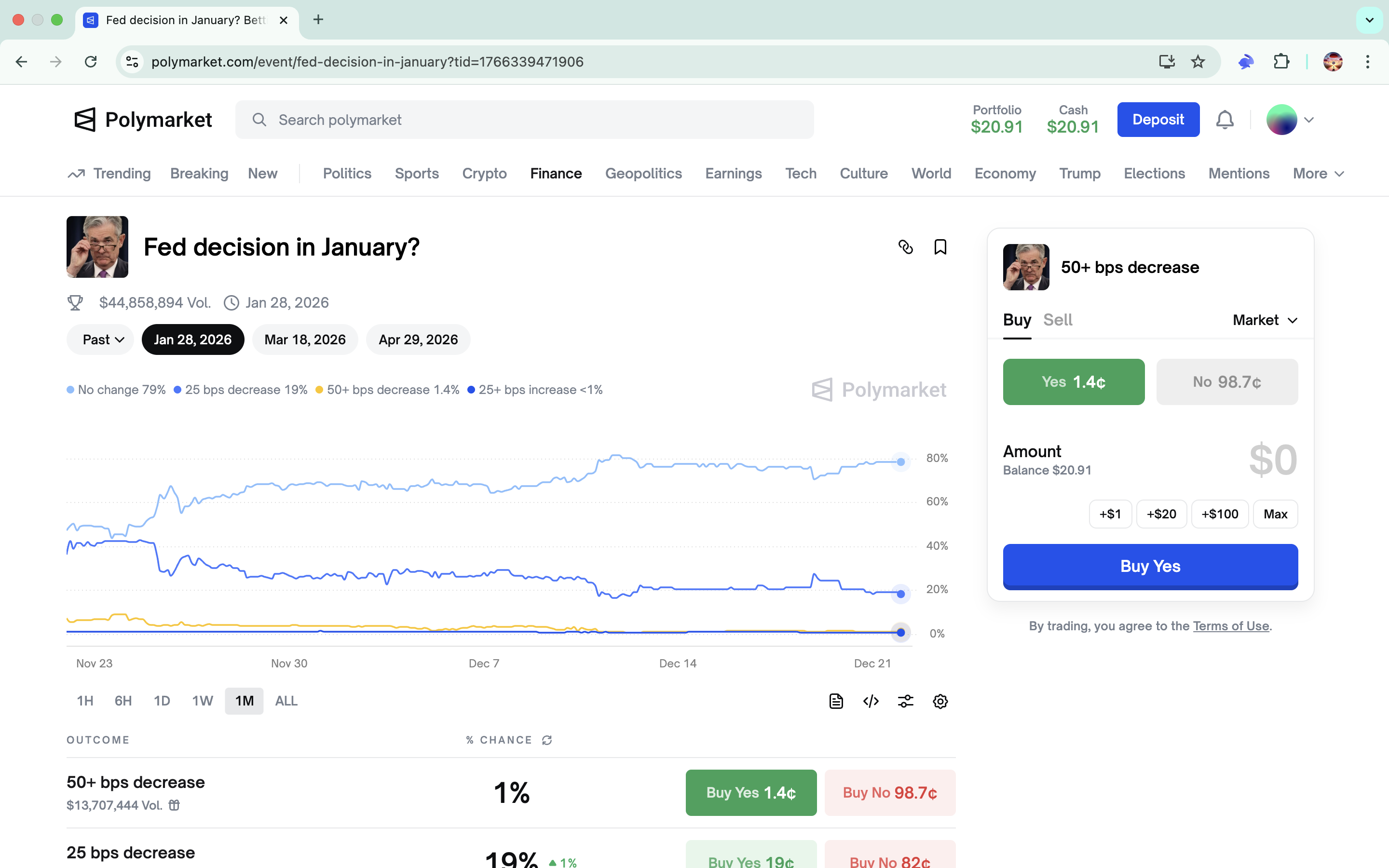Image resolution: width=1389 pixels, height=868 pixels.
Task: Open the Crypto category
Action: point(484,174)
